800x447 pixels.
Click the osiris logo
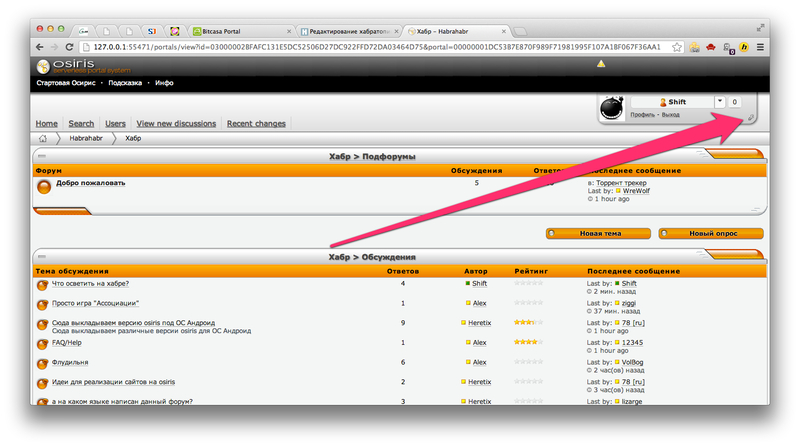click(83, 66)
